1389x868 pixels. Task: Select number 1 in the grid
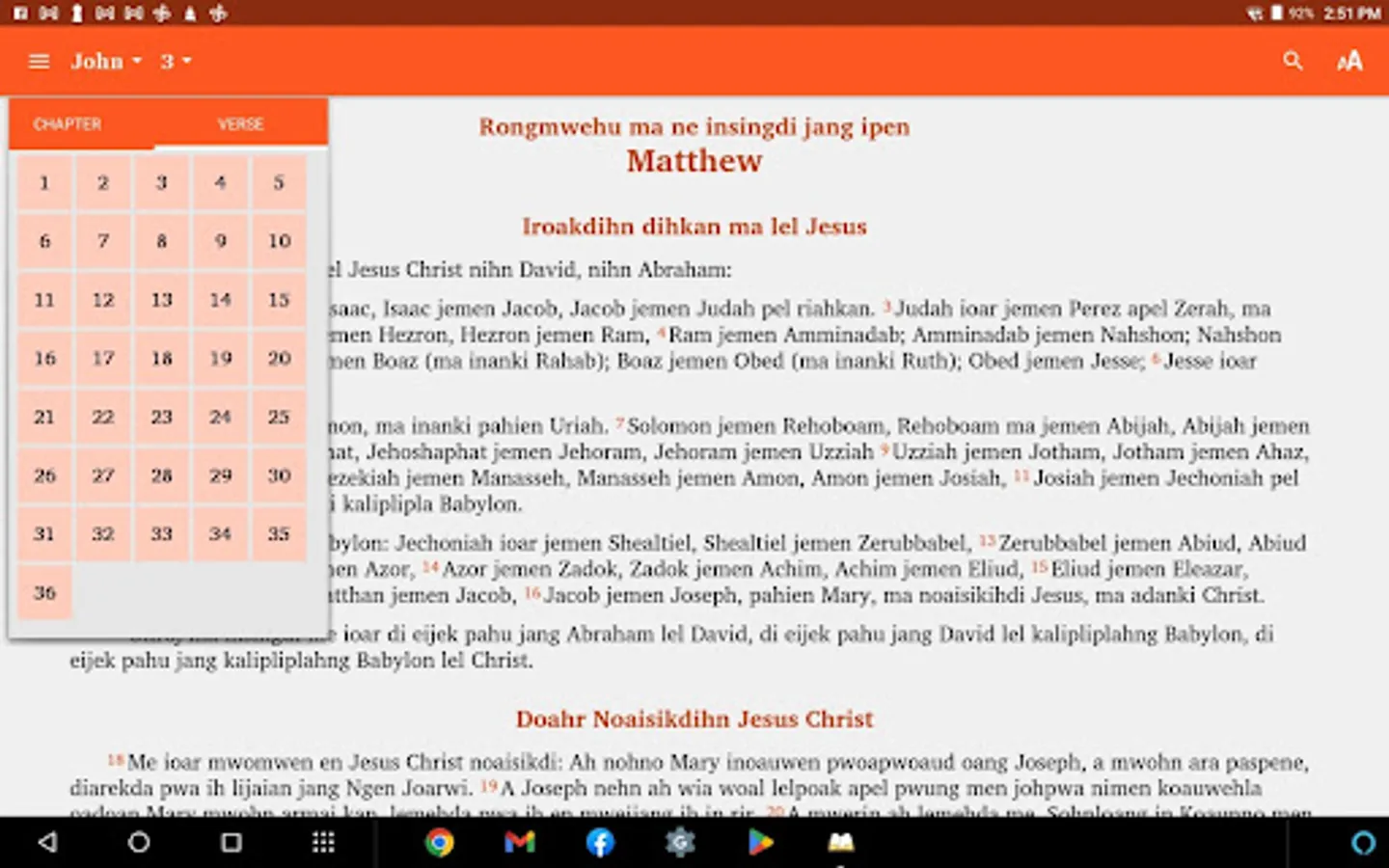(x=44, y=182)
